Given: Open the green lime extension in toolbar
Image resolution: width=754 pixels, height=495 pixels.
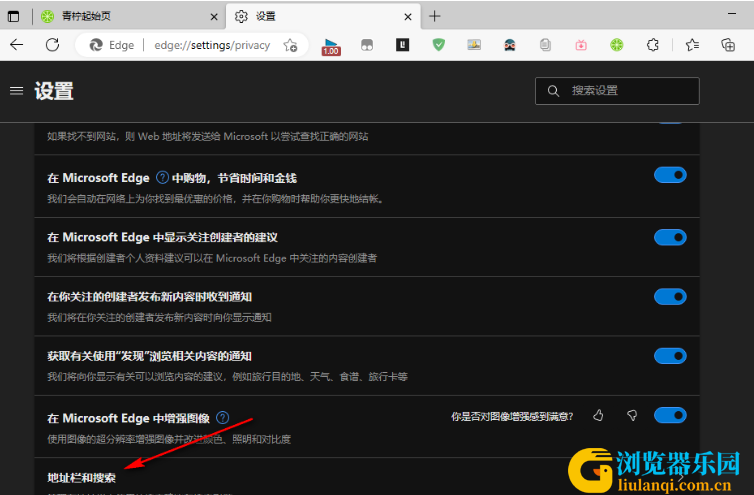Looking at the screenshot, I should 616,45.
